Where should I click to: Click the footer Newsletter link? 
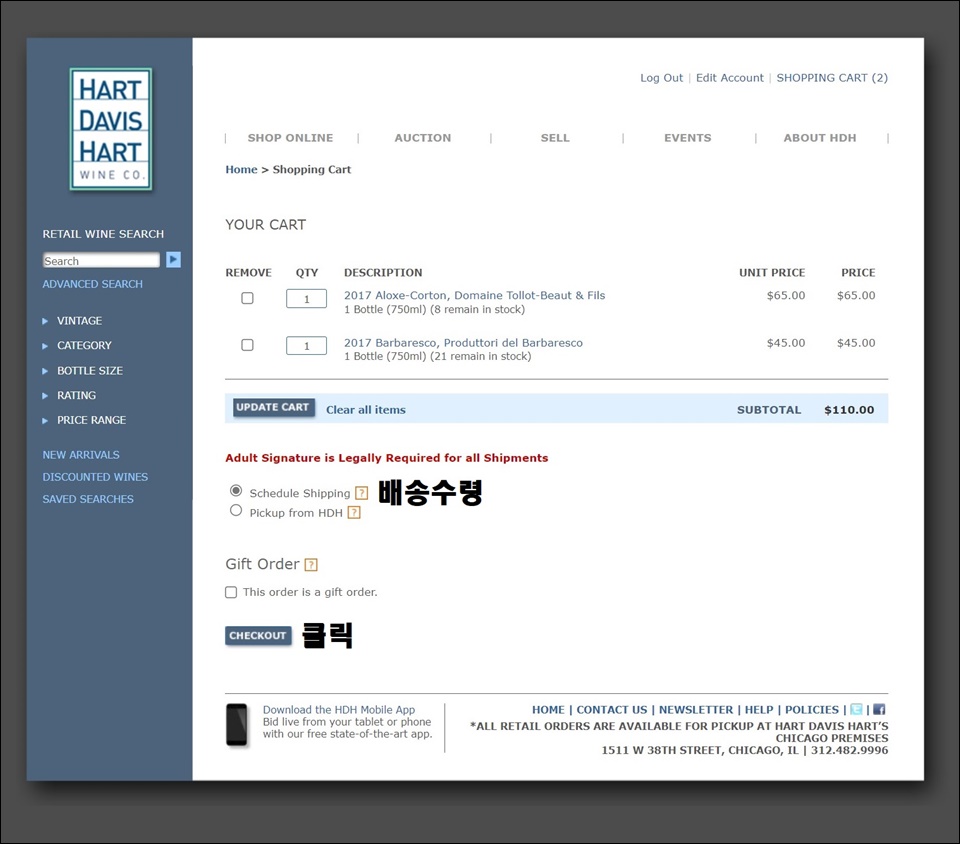(x=696, y=710)
